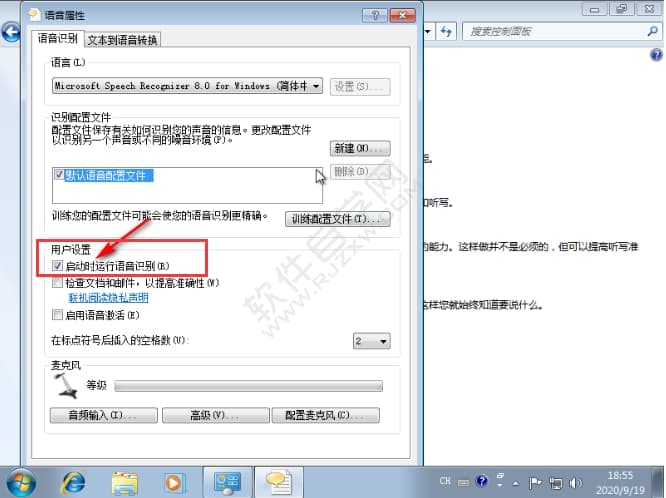Uncheck run speech recognition at startup

pos(57,265)
